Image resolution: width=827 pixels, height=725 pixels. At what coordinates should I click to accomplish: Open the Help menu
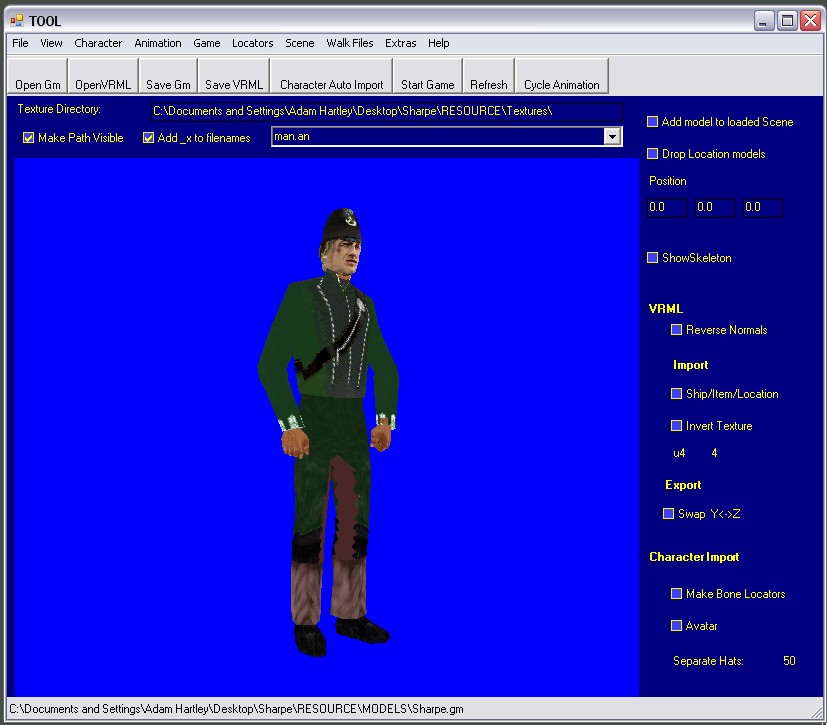(x=438, y=43)
